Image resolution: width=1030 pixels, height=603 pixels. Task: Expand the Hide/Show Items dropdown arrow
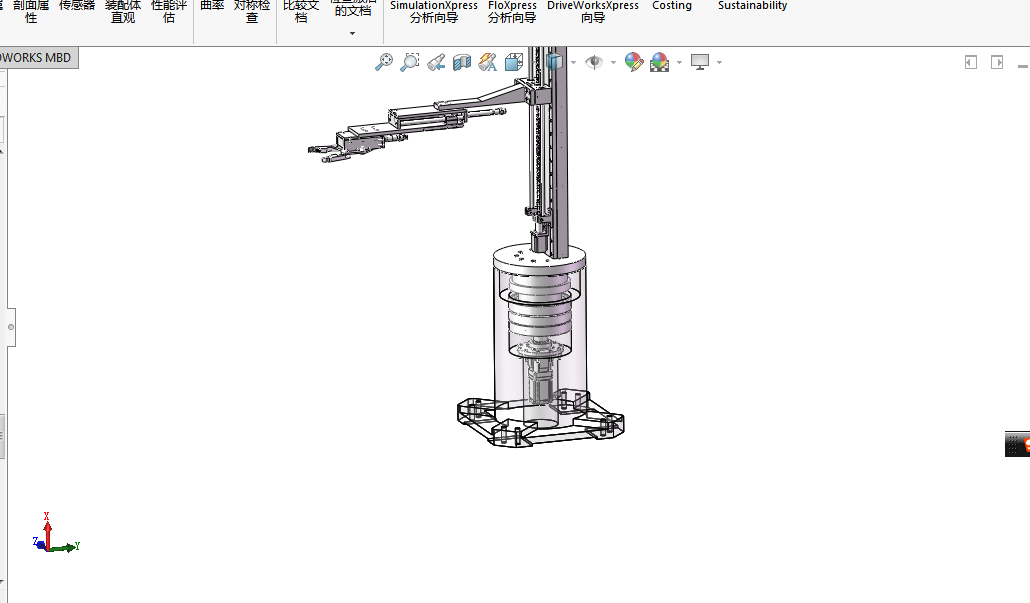614,63
